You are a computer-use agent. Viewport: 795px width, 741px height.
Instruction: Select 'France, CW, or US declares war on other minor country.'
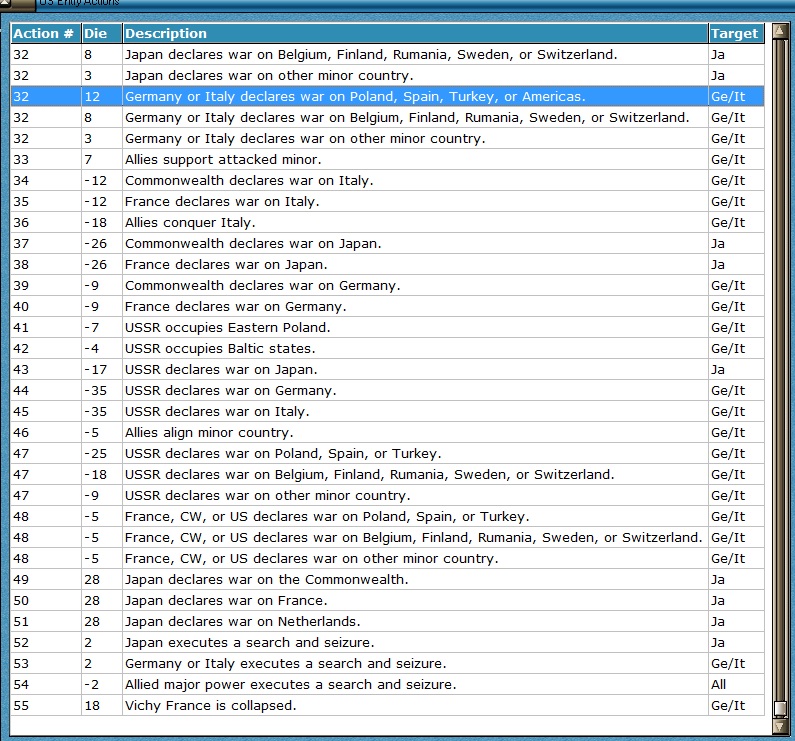387,558
